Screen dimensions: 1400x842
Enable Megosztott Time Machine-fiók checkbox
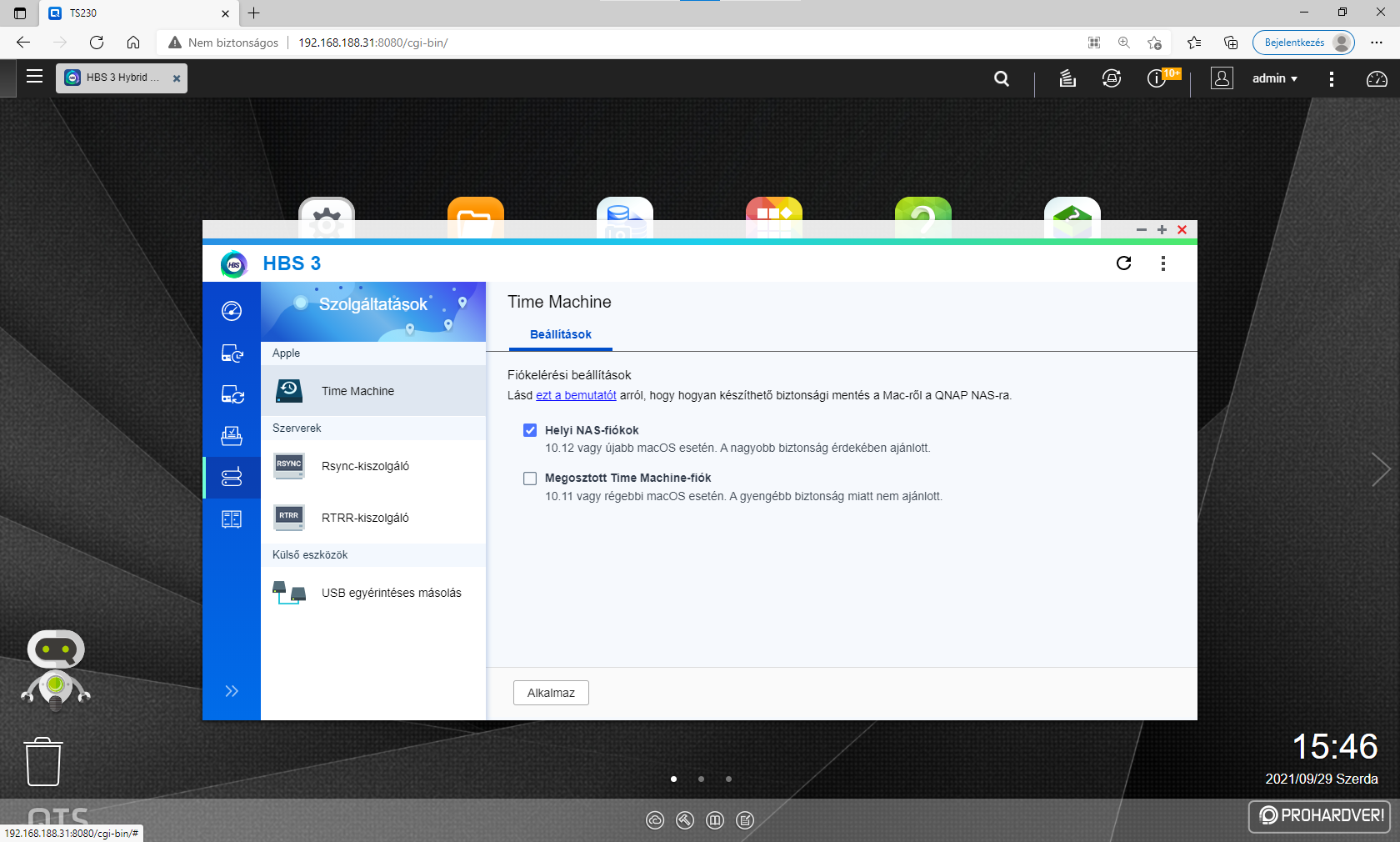click(x=530, y=479)
